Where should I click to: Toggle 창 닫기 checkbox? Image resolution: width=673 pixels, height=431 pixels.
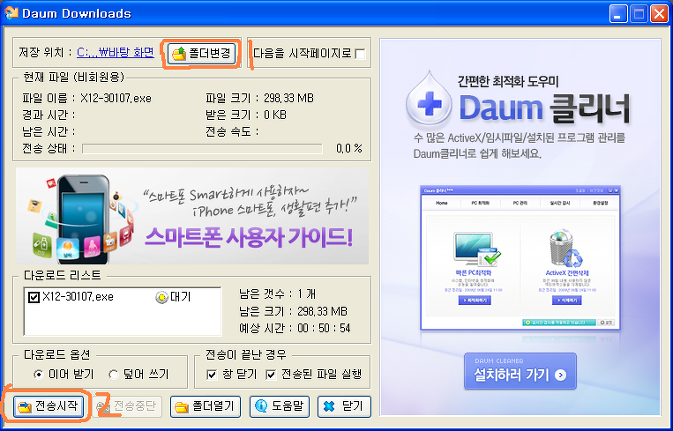[x=212, y=374]
